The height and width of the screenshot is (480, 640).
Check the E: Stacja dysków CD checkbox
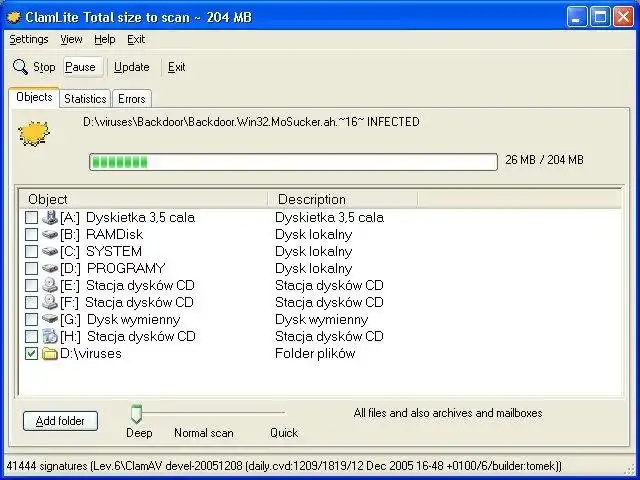[31, 286]
